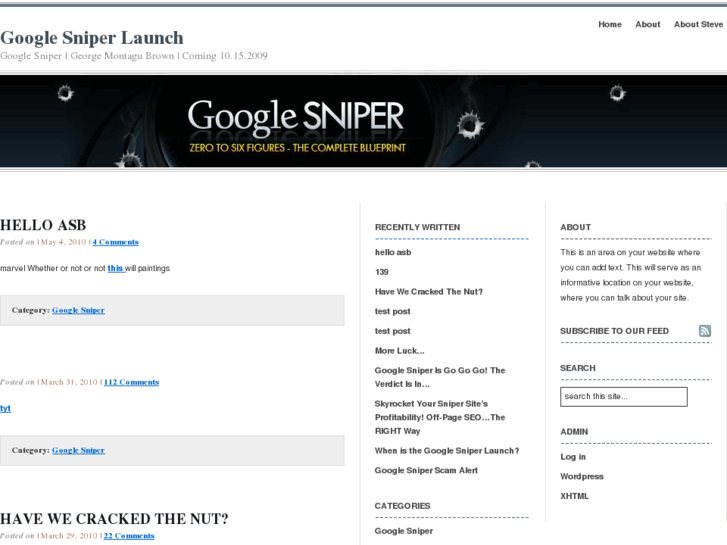Go to the About nav page
727x545 pixels.
pos(648,24)
